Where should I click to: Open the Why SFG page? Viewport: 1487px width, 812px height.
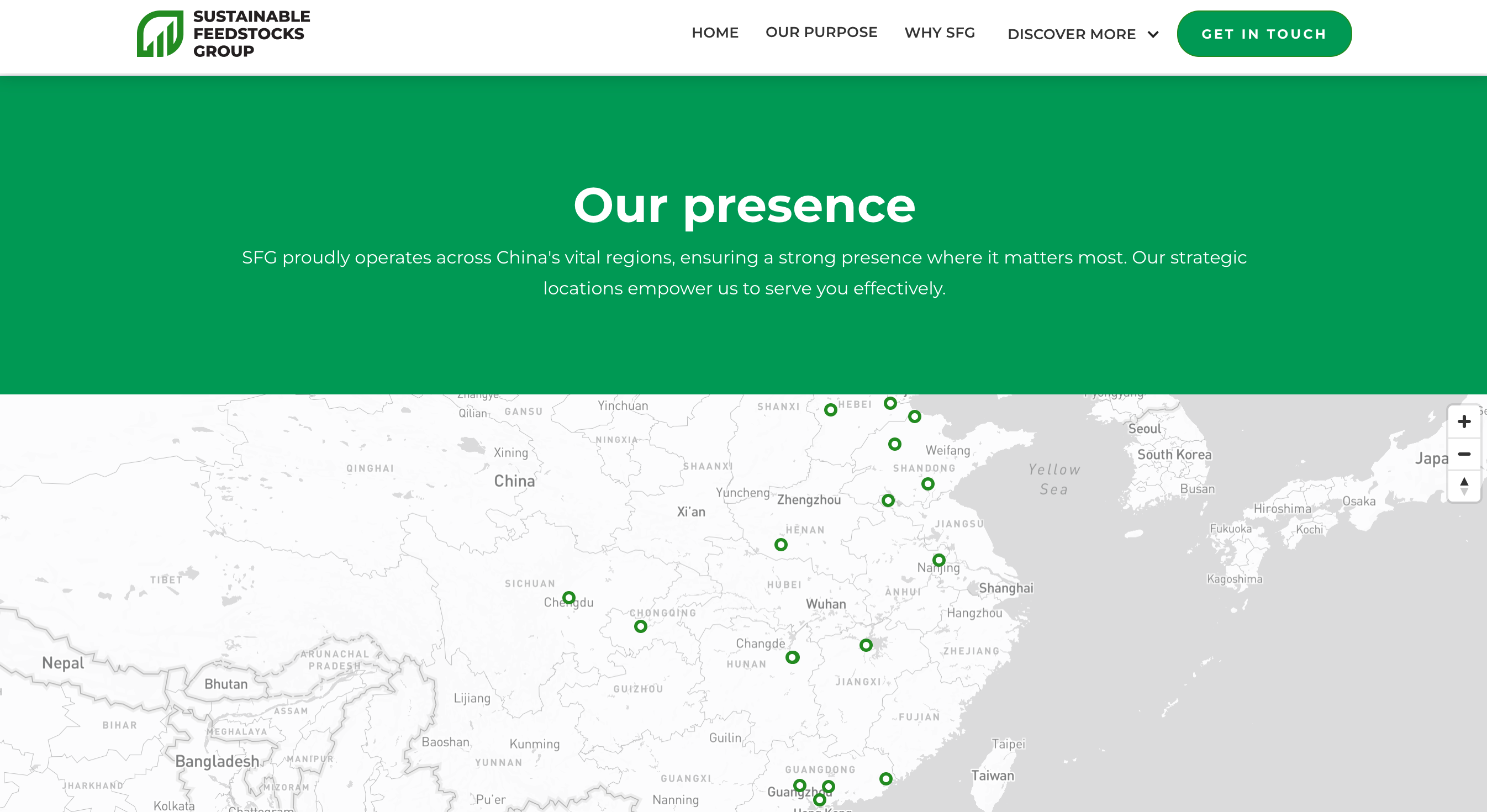pyautogui.click(x=939, y=33)
